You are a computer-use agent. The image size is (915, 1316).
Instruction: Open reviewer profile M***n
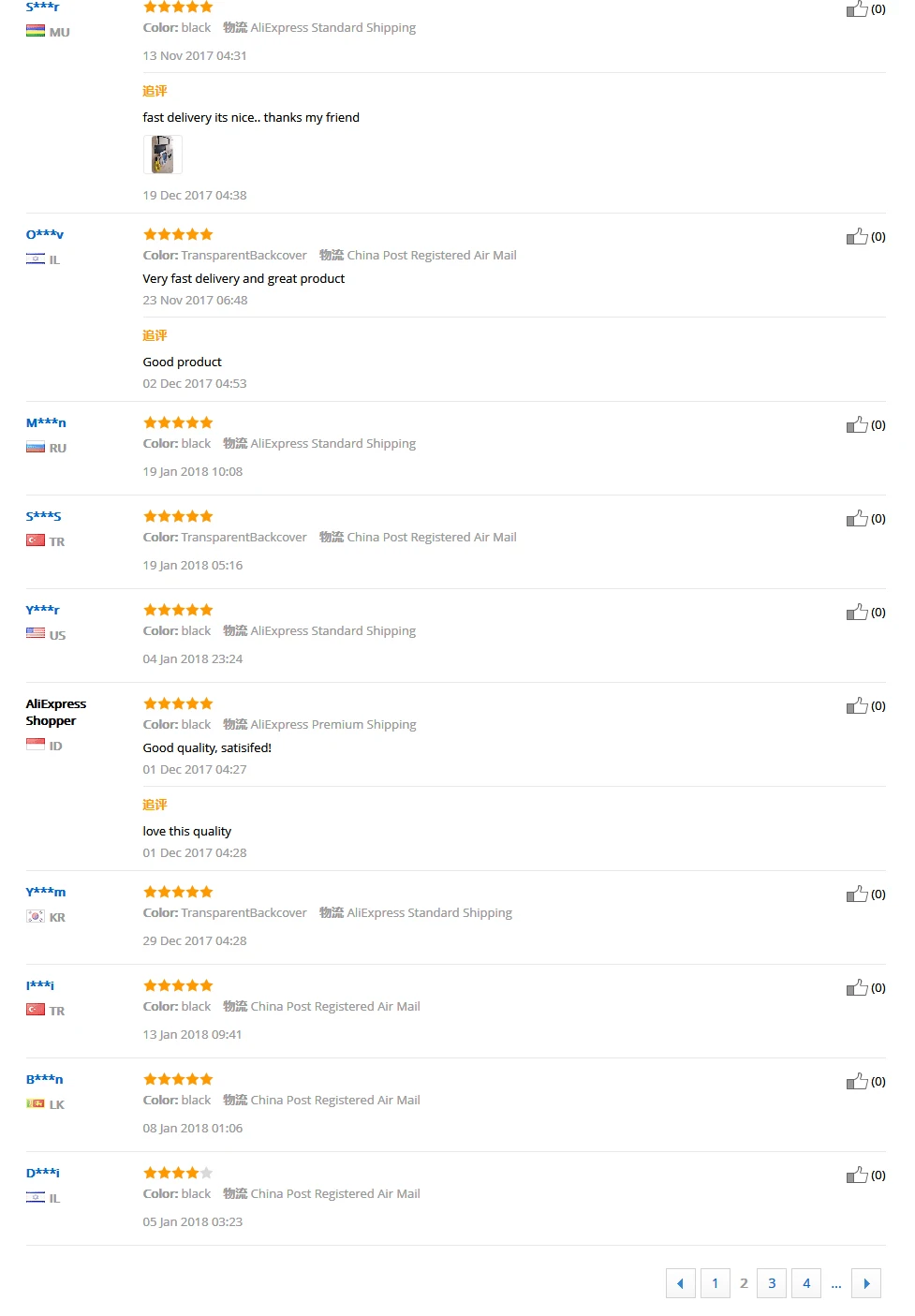[x=46, y=422]
